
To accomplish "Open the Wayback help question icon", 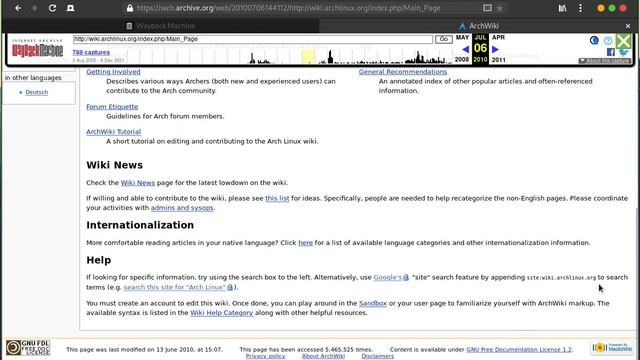I will [x=608, y=40].
